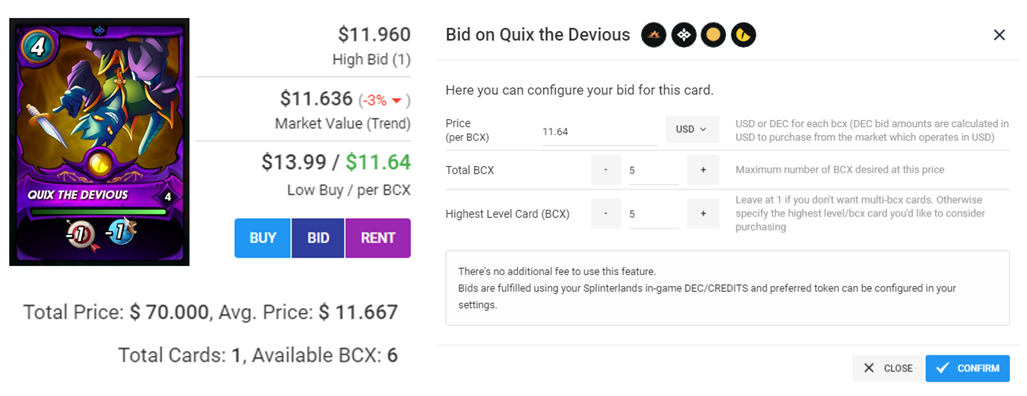
Task: Select the BID tab button
Action: (318, 238)
